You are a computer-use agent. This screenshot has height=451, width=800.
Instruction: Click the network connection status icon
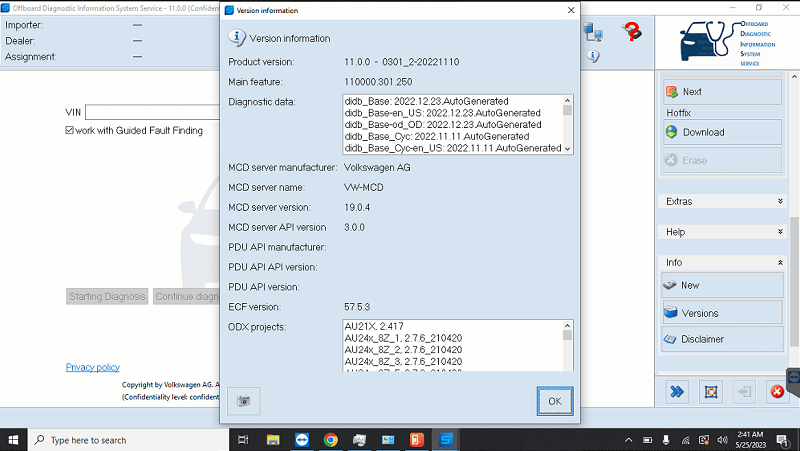(x=593, y=32)
